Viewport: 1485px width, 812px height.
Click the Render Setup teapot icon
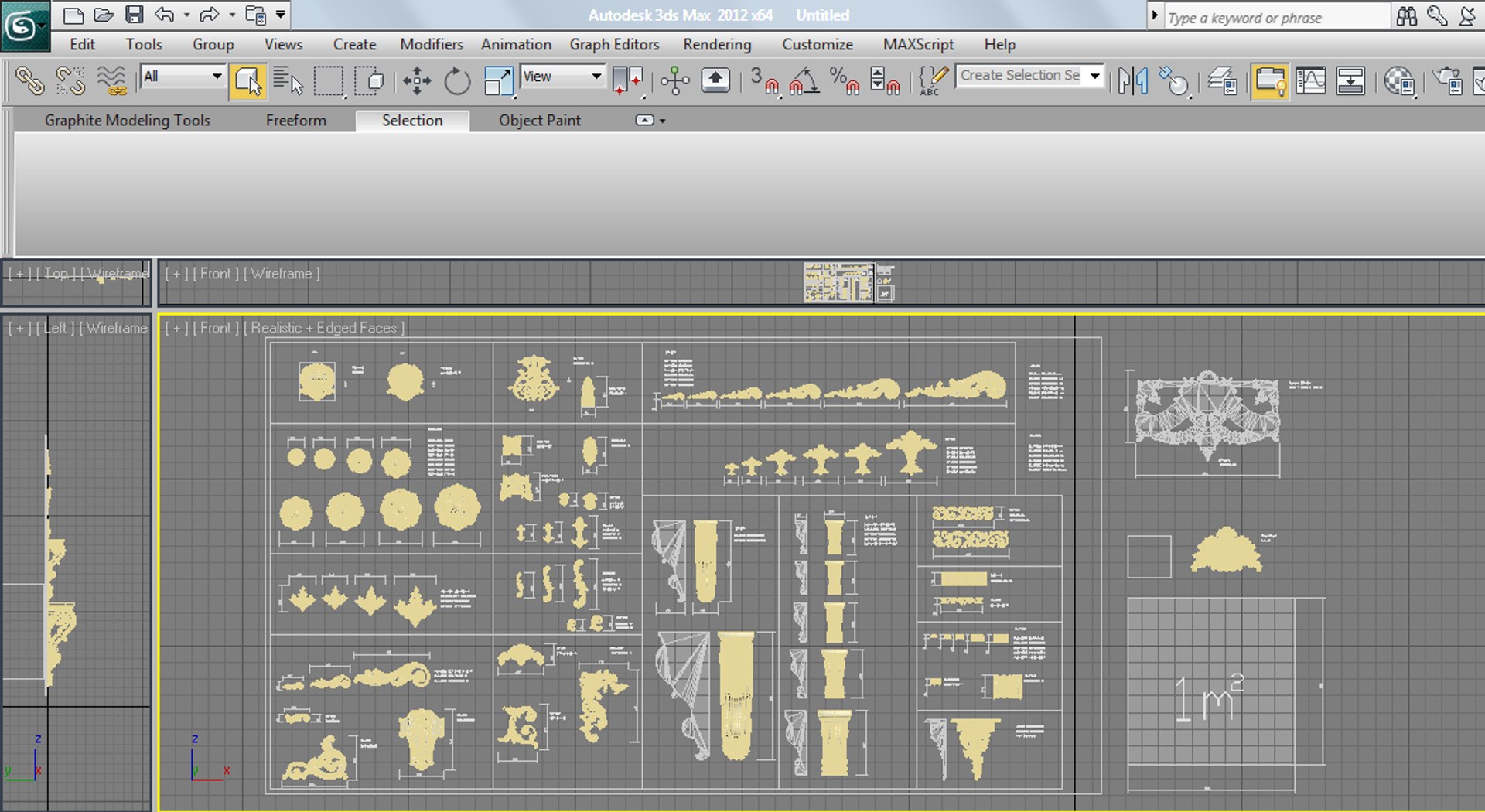pos(1447,80)
